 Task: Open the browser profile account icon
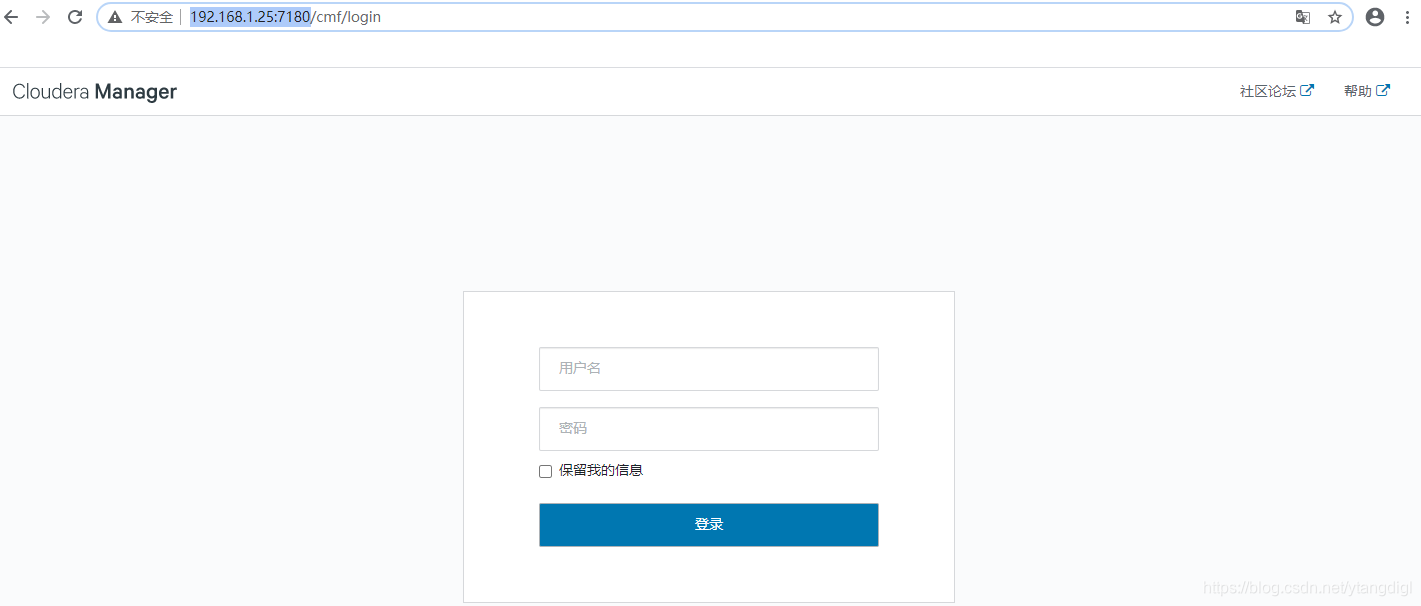point(1374,17)
